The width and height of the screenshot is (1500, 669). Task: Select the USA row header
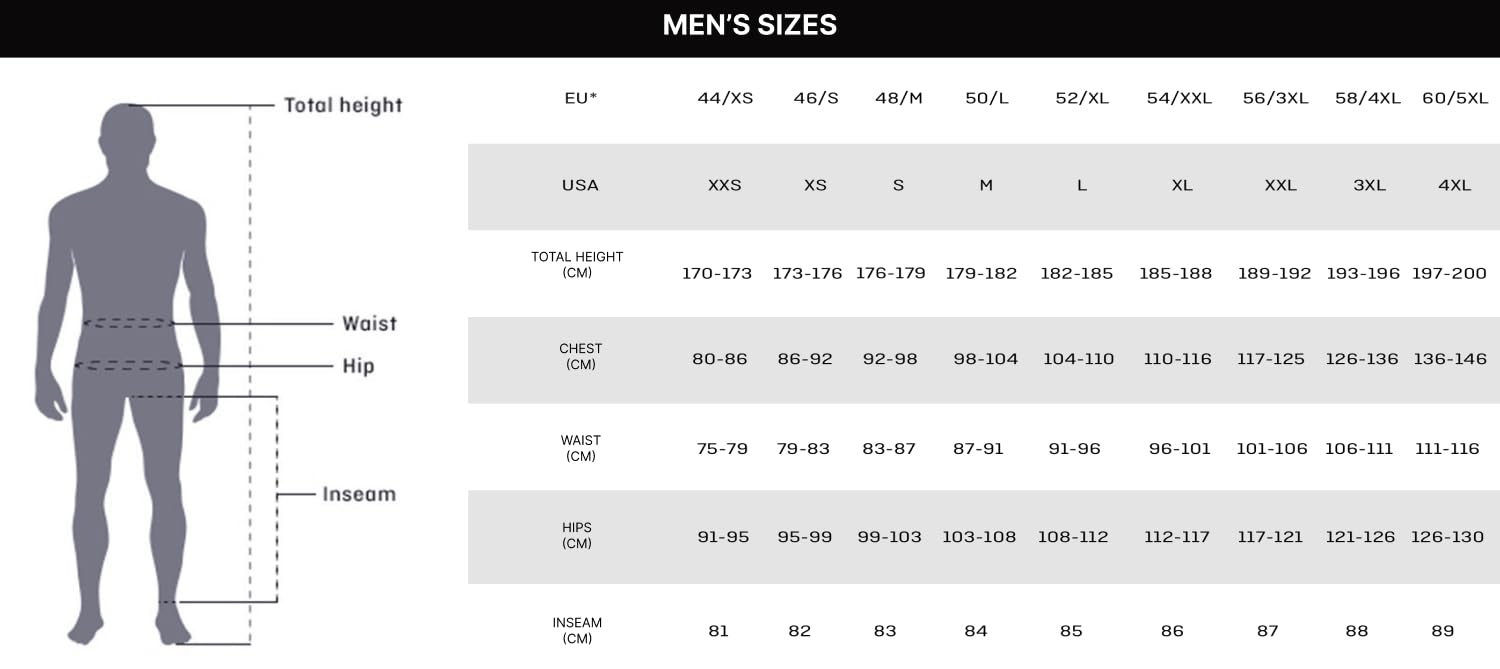click(580, 185)
